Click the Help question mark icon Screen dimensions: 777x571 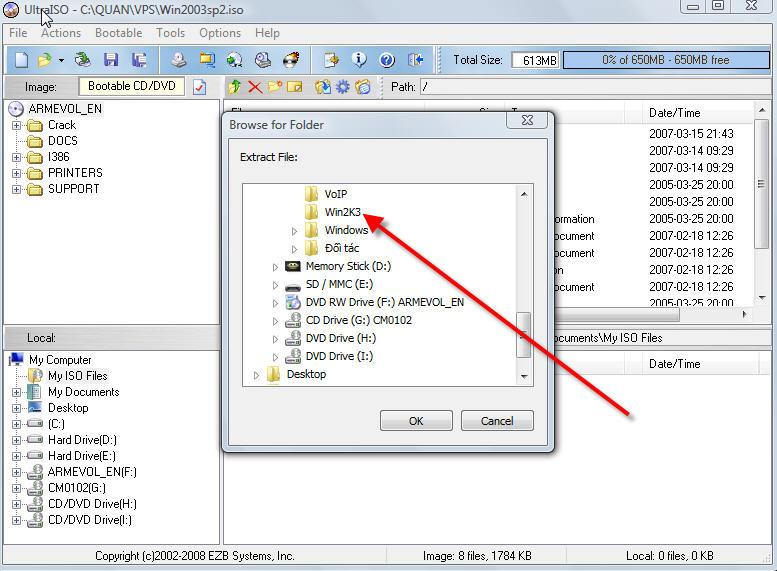pyautogui.click(x=387, y=60)
